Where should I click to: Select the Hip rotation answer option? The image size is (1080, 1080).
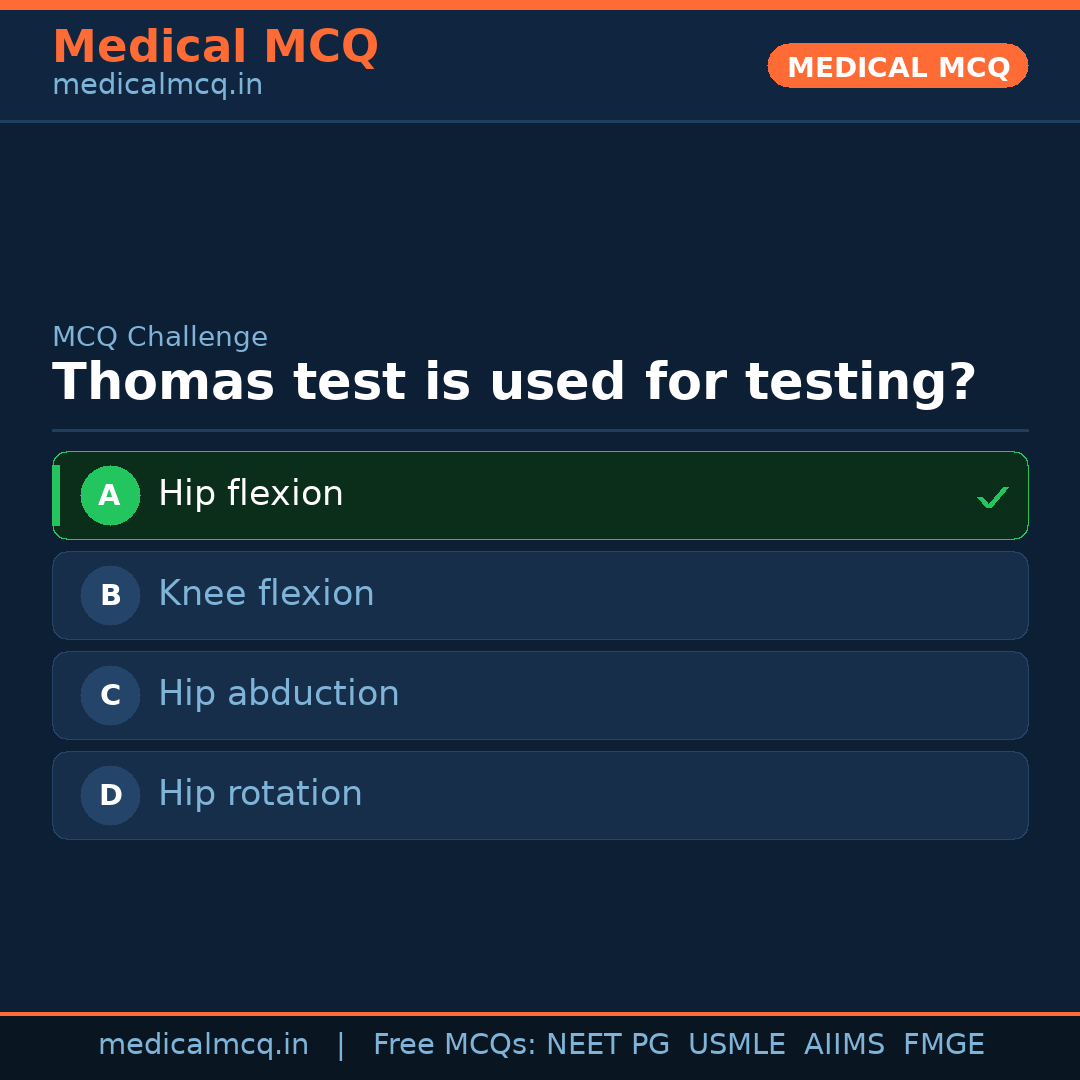(540, 795)
